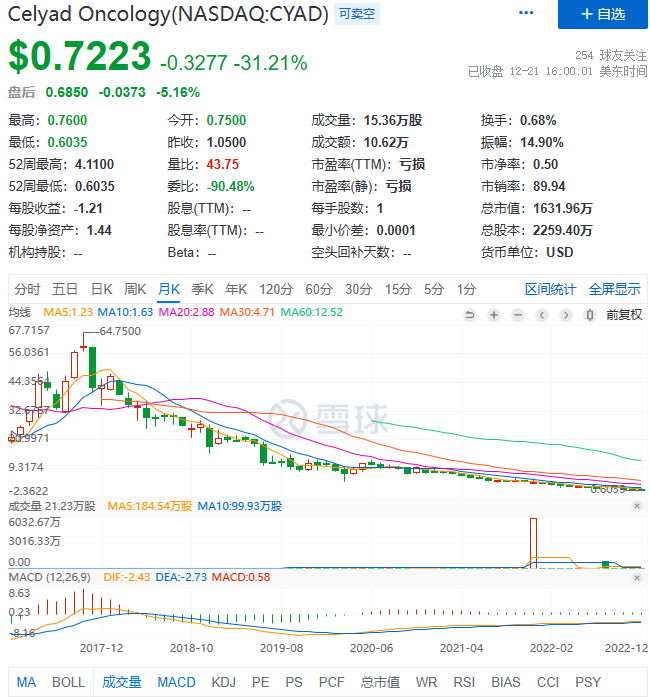Screen dimensions: 650x697
Task: Click the tall red volume spike bar
Action: [x=534, y=543]
